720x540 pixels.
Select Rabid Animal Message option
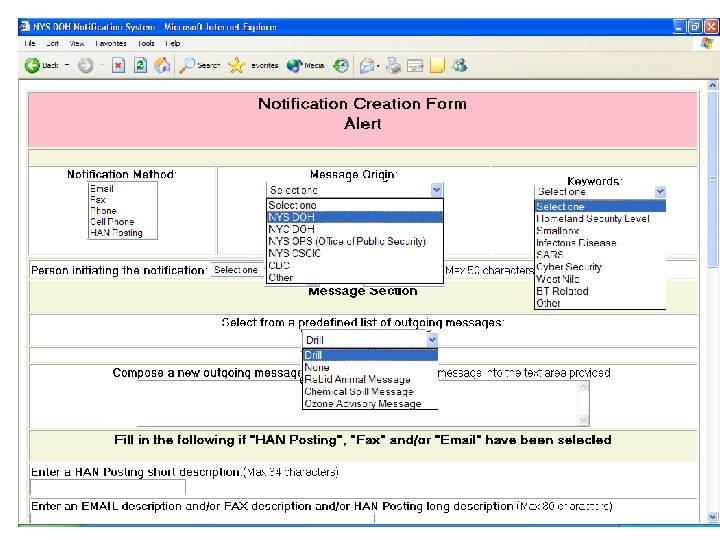pos(370,379)
